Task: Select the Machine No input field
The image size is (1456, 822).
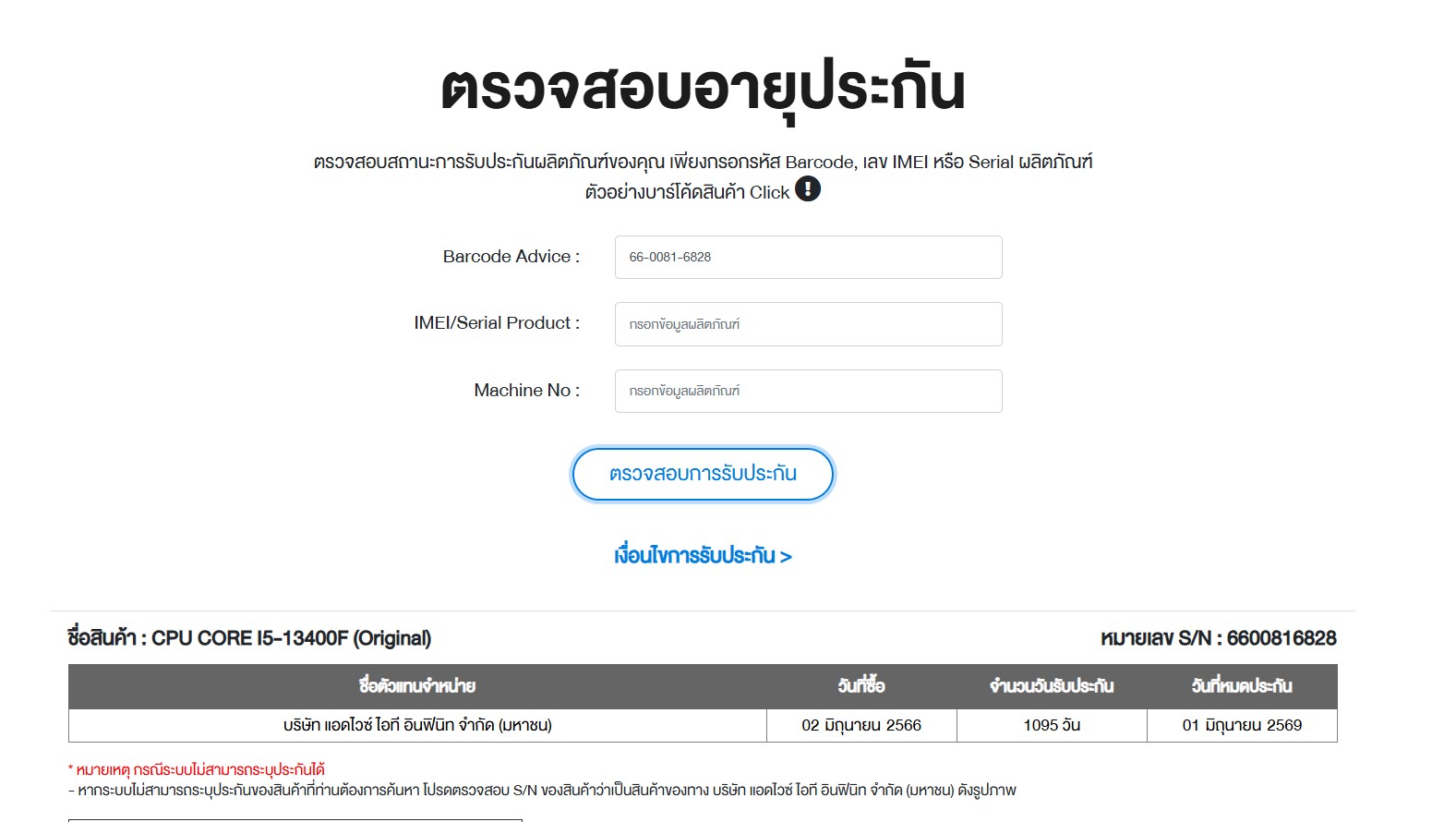Action: click(x=808, y=391)
